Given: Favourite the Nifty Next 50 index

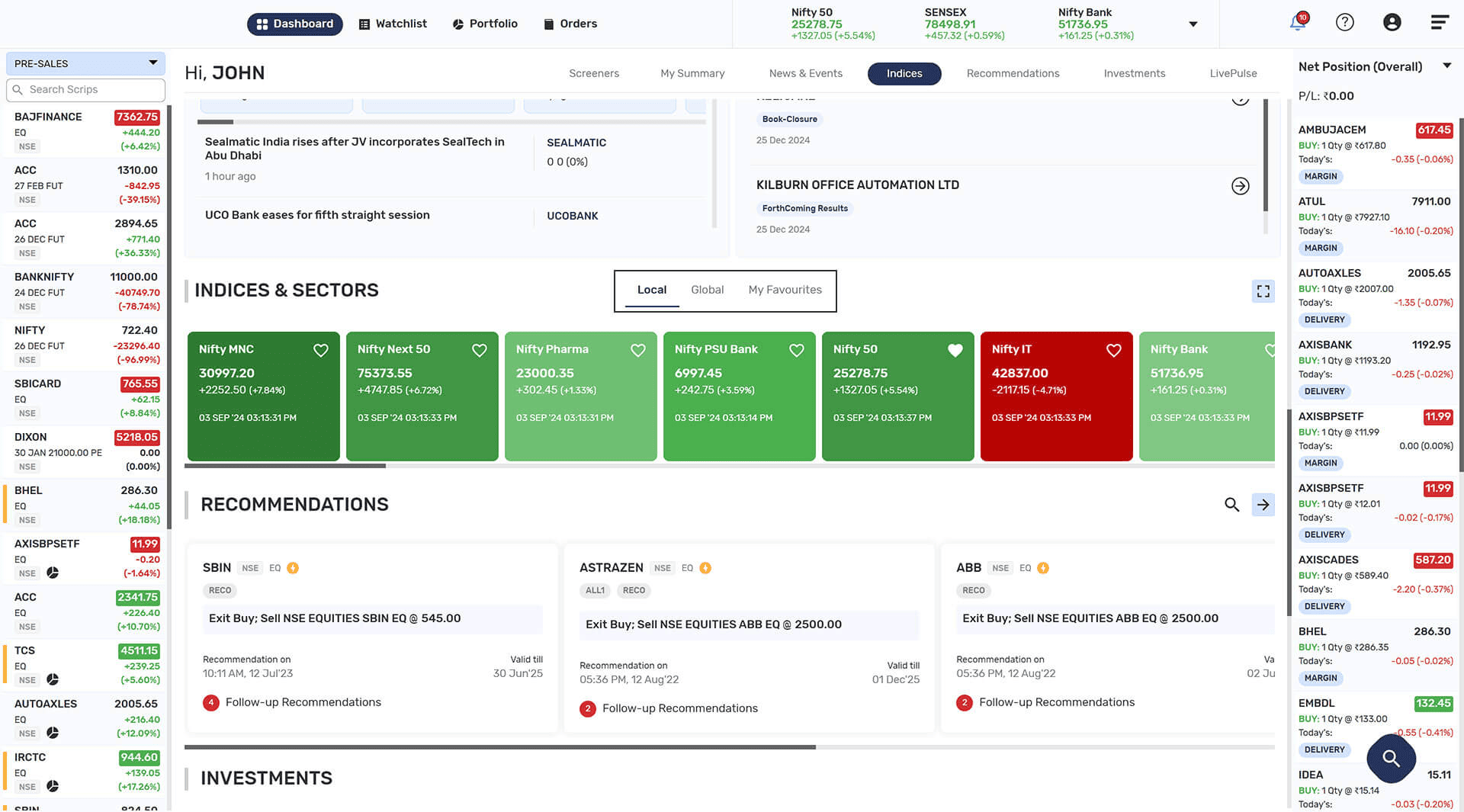Looking at the screenshot, I should [x=480, y=350].
